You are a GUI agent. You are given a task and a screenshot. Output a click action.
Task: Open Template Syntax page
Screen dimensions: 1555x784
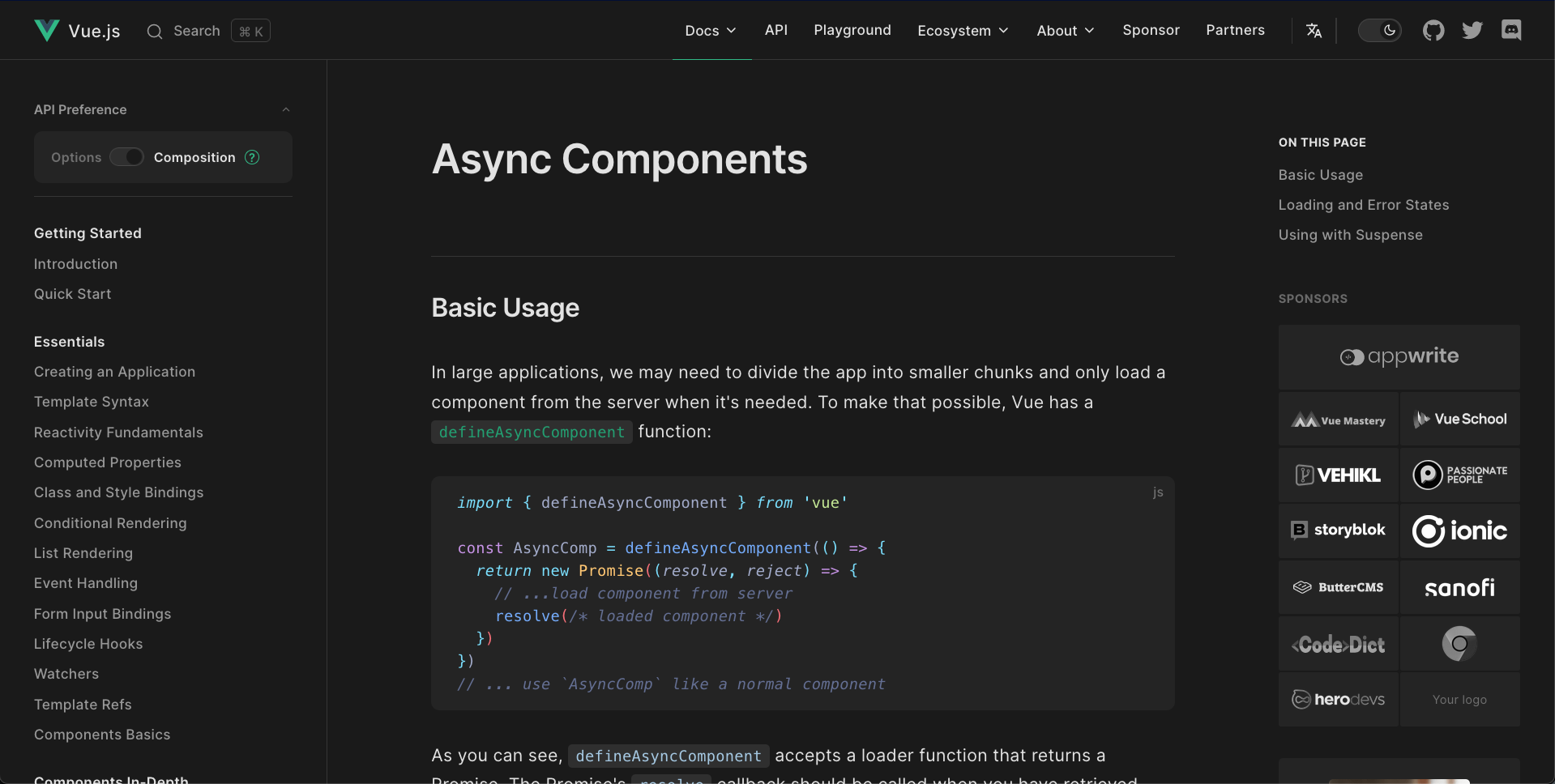click(x=92, y=402)
